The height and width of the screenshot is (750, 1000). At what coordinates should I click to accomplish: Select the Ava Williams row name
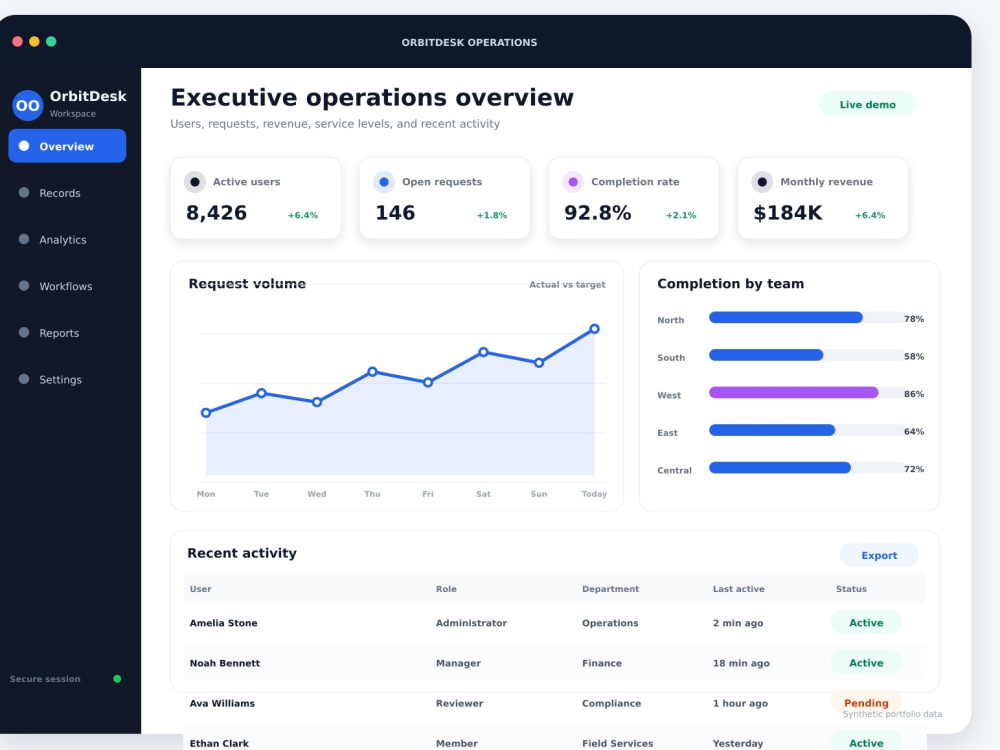pyautogui.click(x=222, y=703)
